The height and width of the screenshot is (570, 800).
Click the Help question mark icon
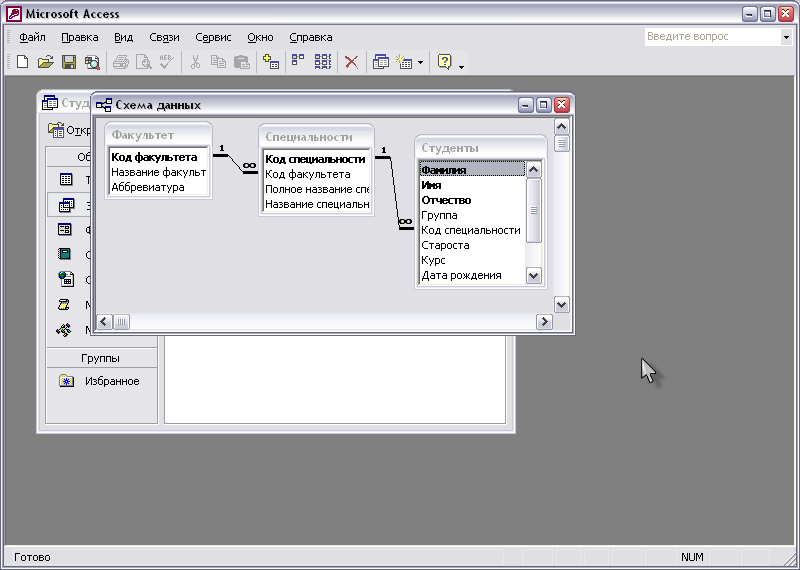(444, 62)
